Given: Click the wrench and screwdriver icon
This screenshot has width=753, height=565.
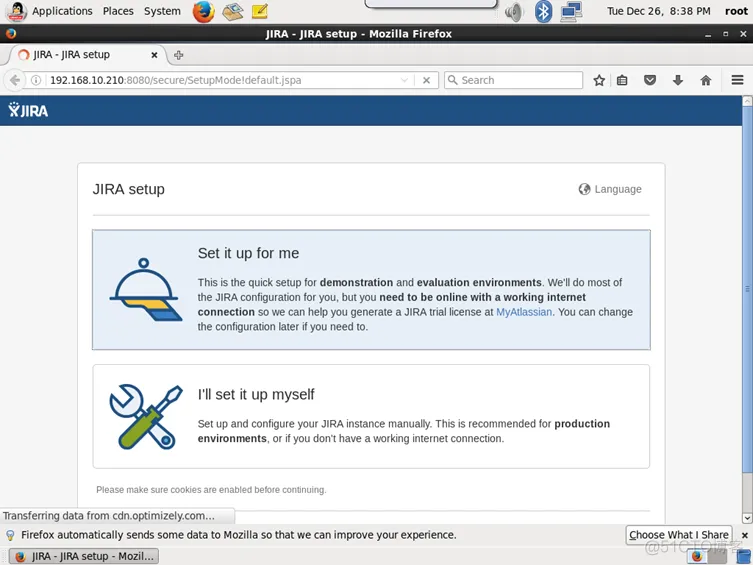Looking at the screenshot, I should pos(146,417).
